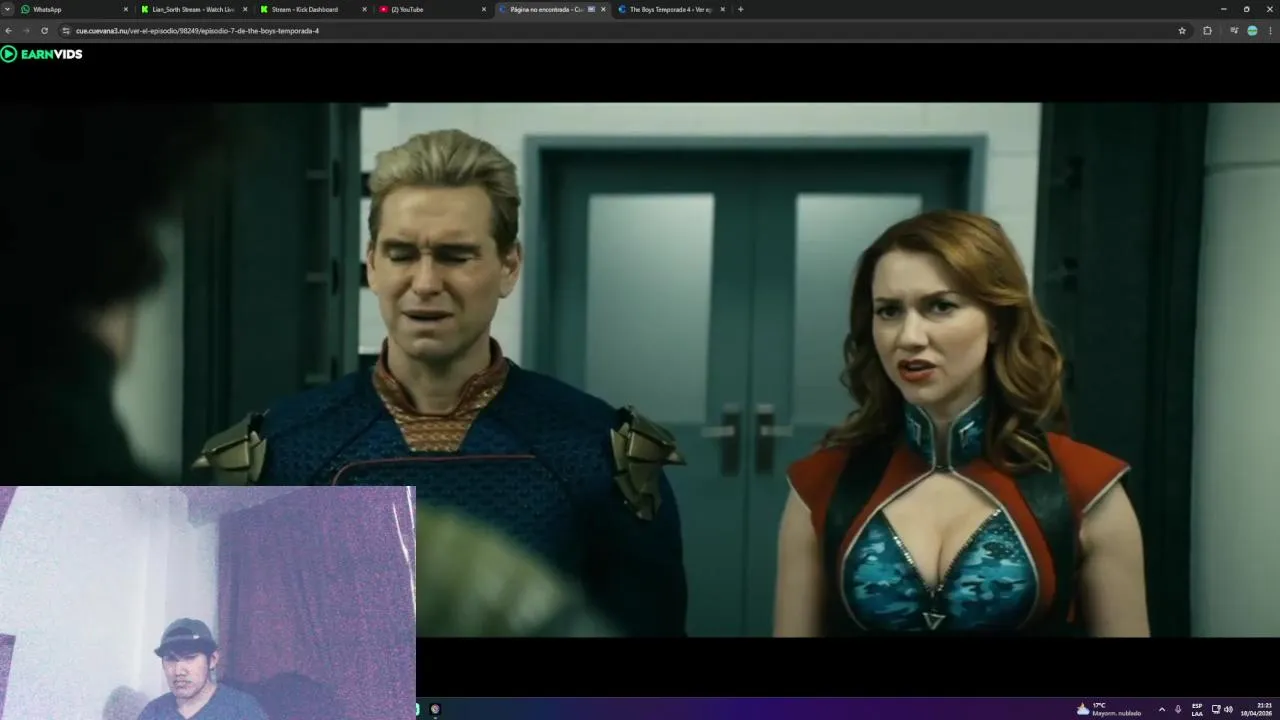
Task: Close the Kick Dashboard tab
Action: (x=364, y=9)
